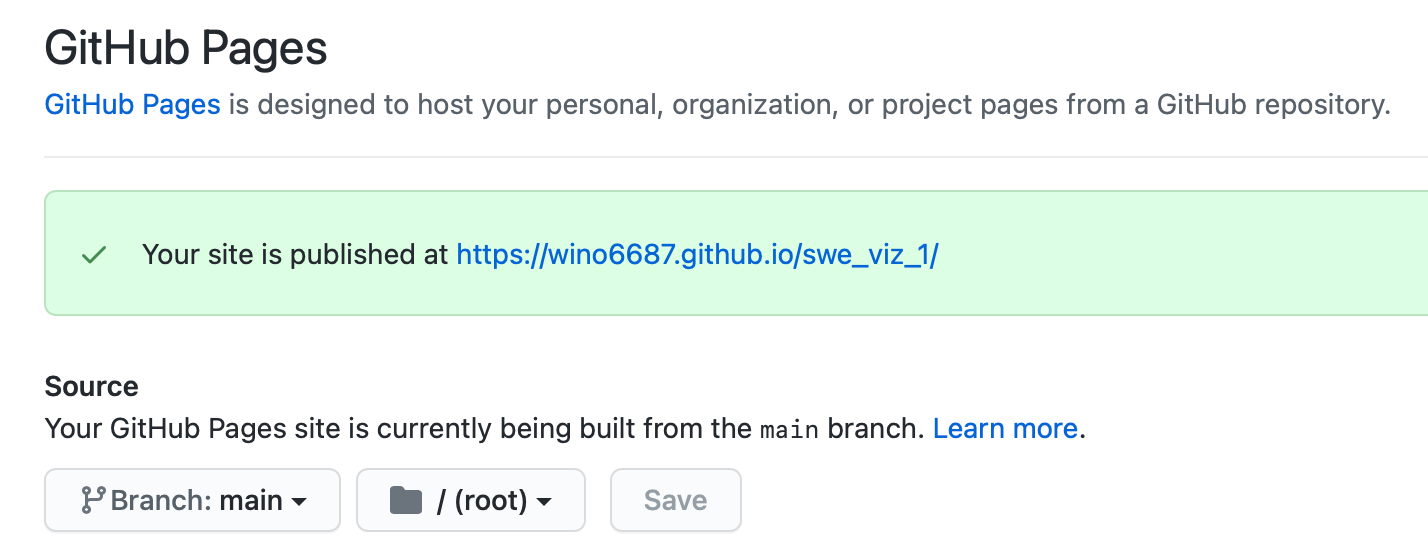Click the caret arrow after "Branch: main"

(x=299, y=501)
